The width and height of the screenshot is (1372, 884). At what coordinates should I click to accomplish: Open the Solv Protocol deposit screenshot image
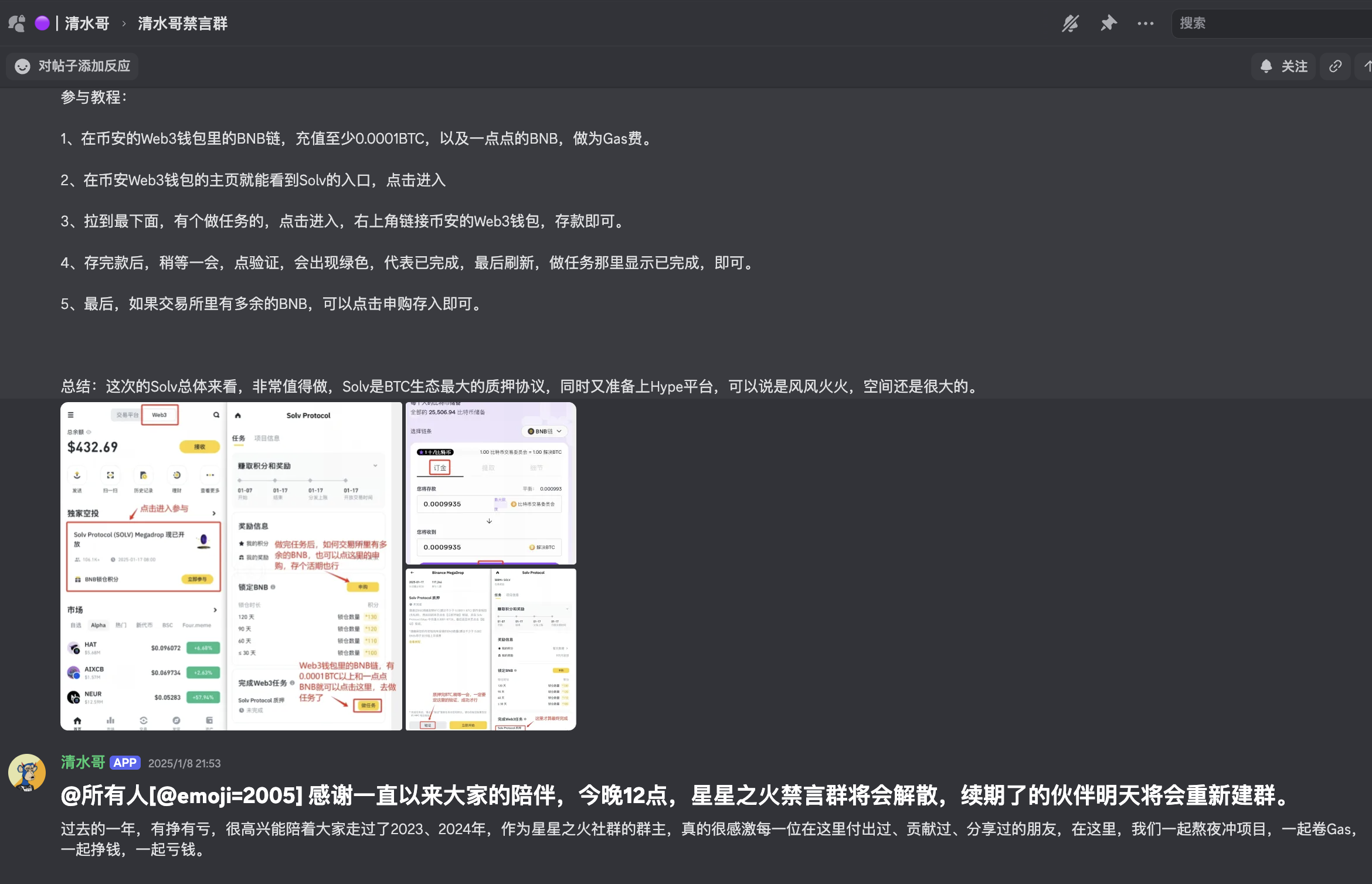490,484
